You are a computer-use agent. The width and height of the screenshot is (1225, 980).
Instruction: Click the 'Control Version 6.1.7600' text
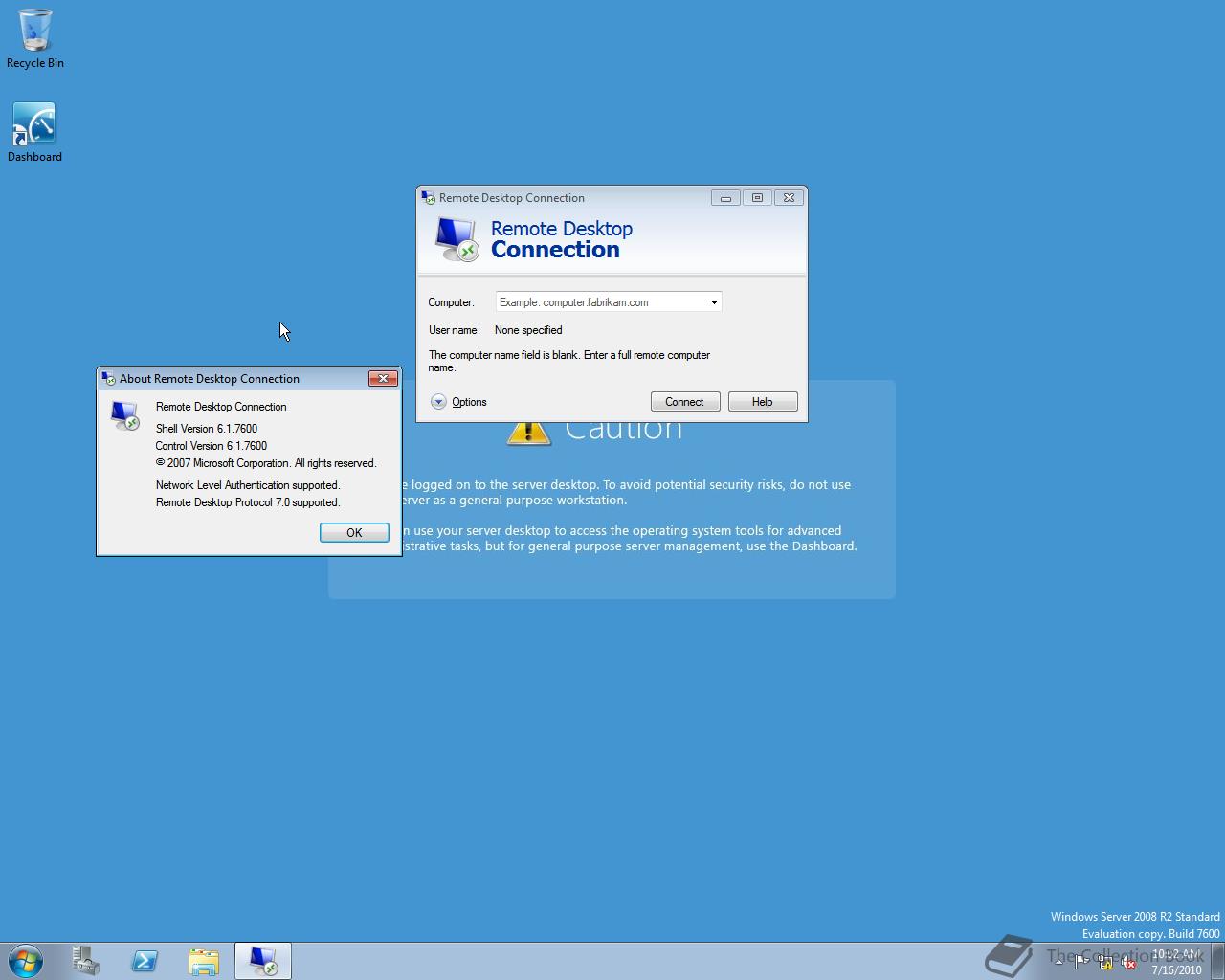point(212,446)
